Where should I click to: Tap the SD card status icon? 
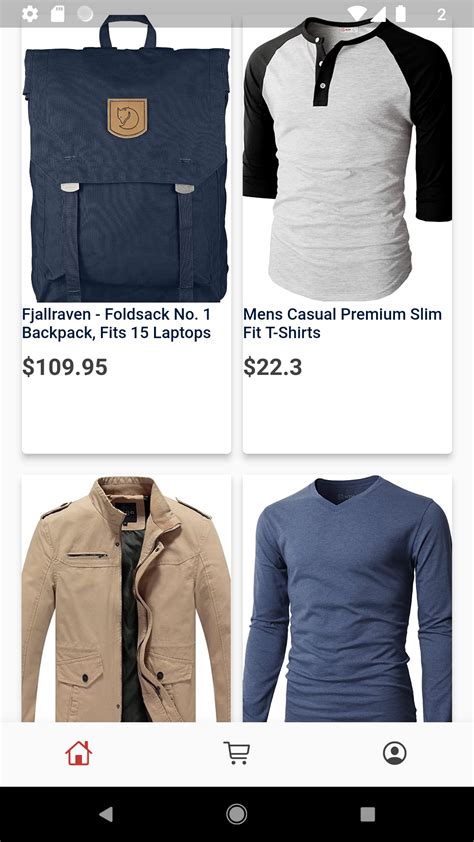pyautogui.click(x=57, y=14)
